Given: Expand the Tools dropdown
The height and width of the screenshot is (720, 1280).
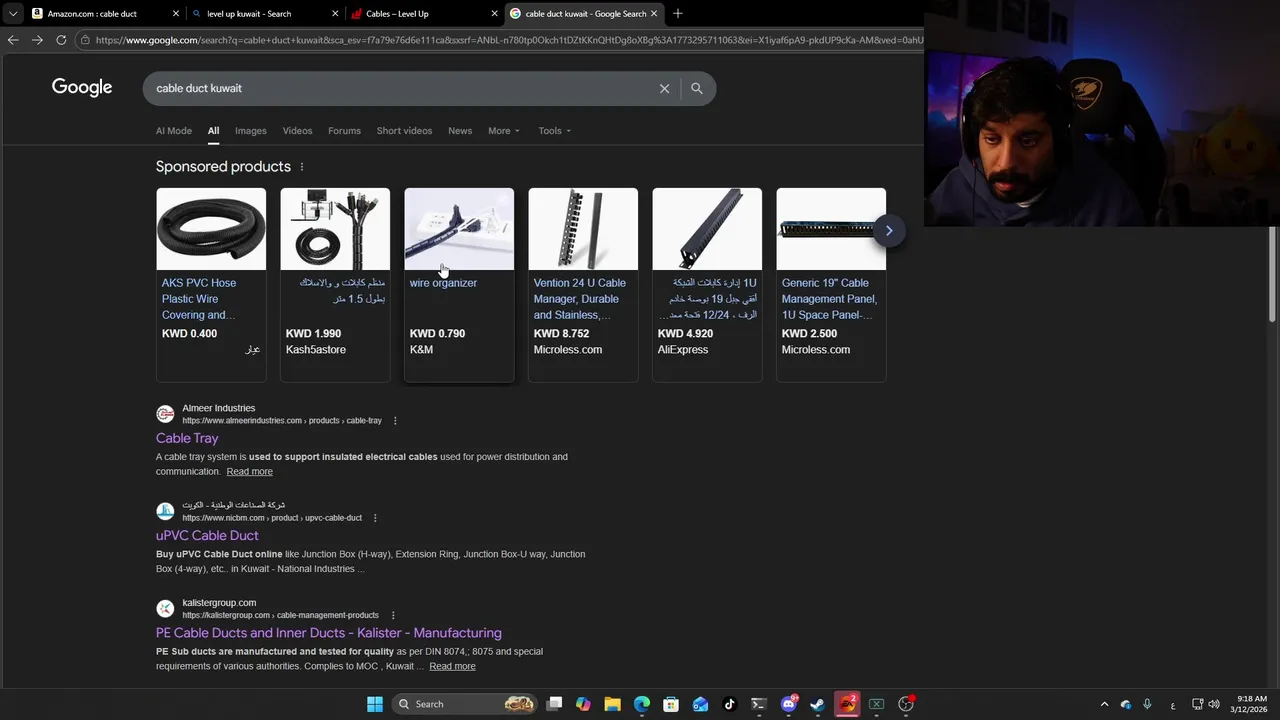Looking at the screenshot, I should click(555, 131).
